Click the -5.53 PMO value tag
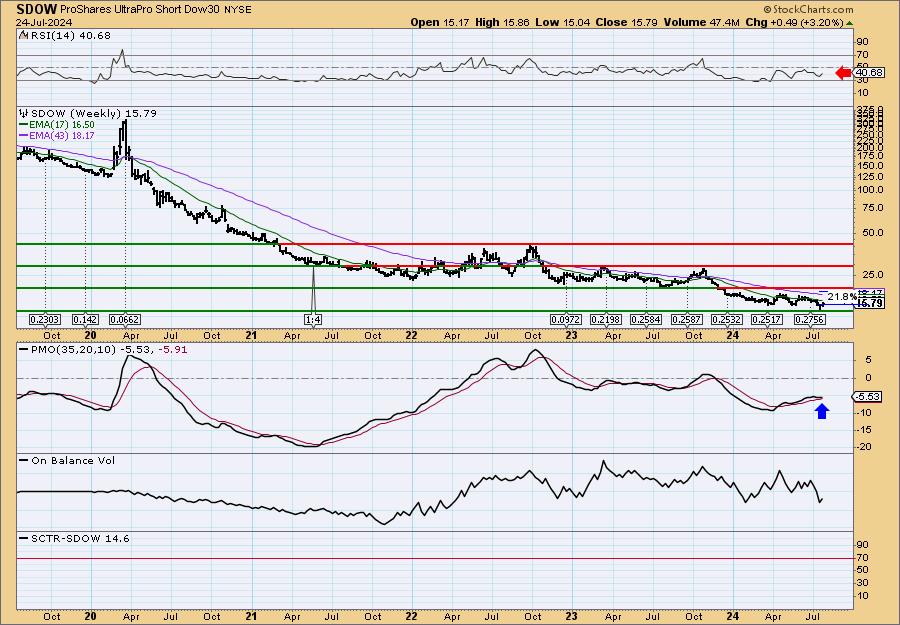The height and width of the screenshot is (625, 900). tap(868, 397)
